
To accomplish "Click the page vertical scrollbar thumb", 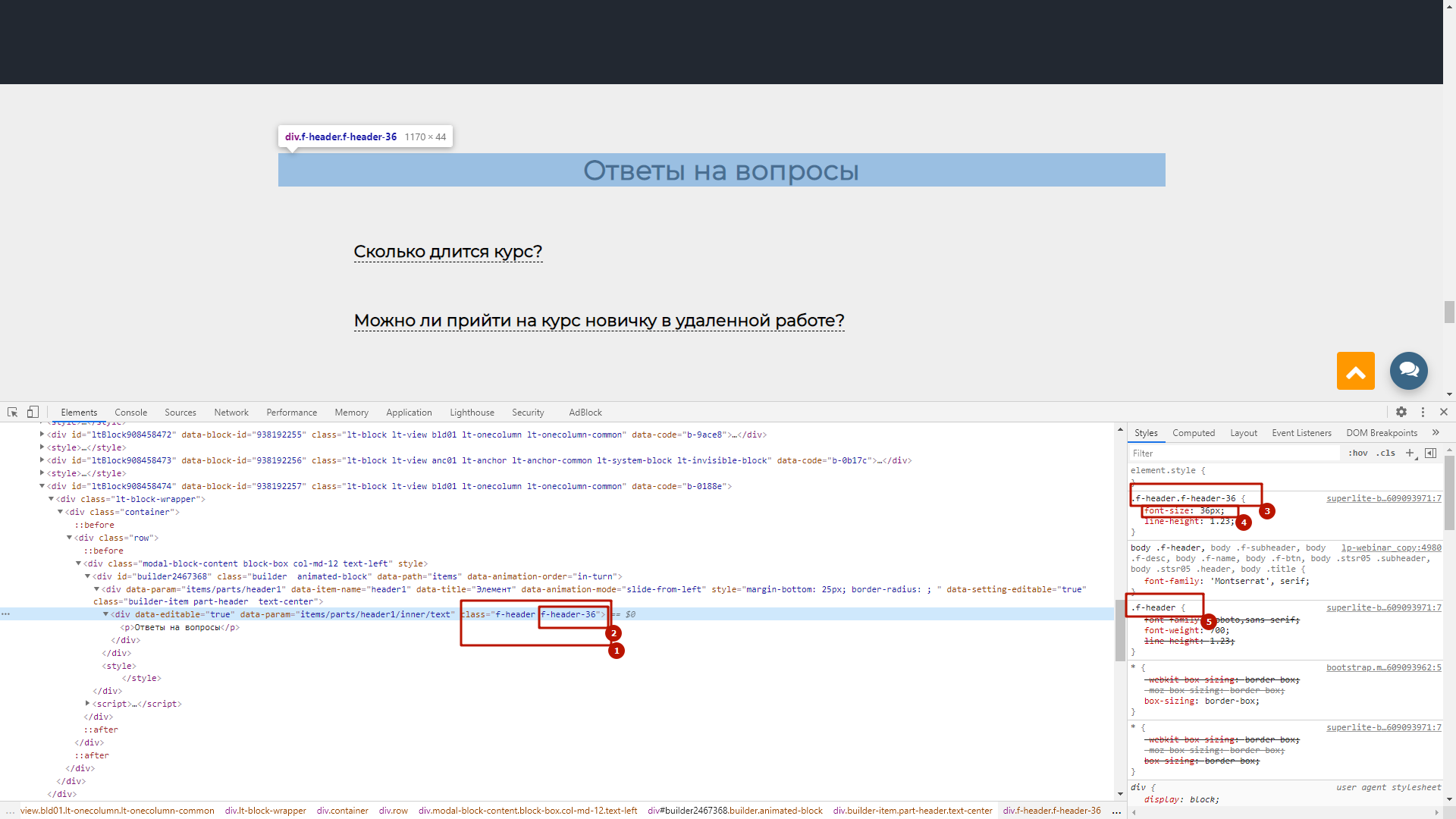I will (x=1449, y=312).
